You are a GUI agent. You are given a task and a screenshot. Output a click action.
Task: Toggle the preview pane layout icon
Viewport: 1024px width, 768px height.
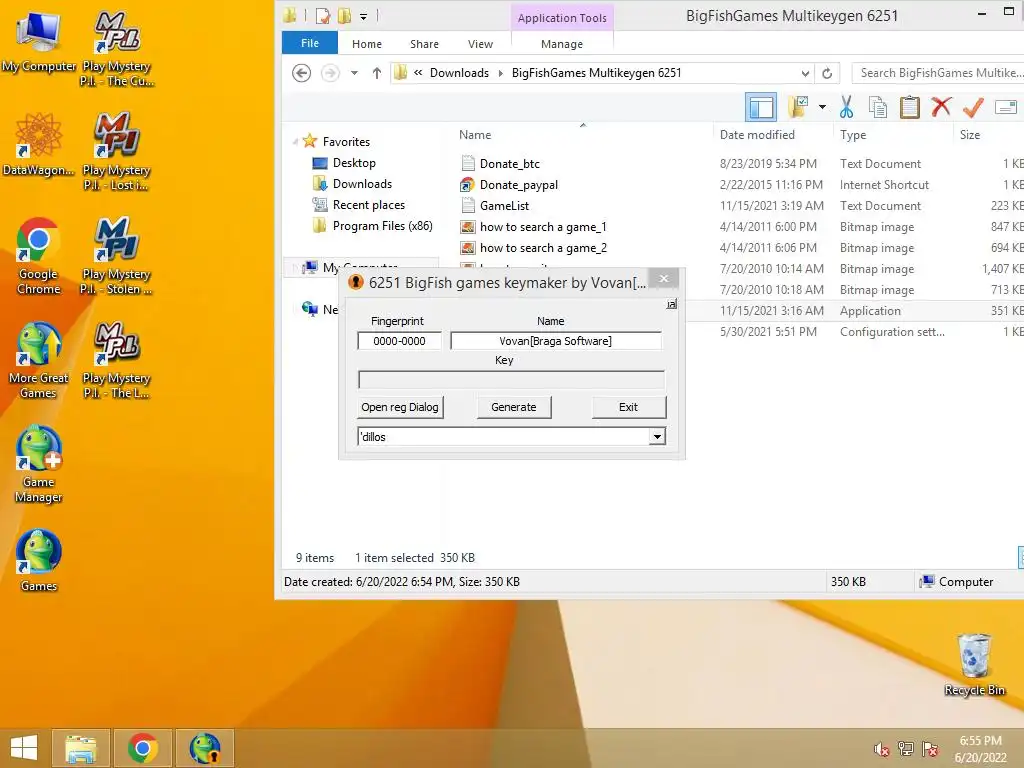761,107
